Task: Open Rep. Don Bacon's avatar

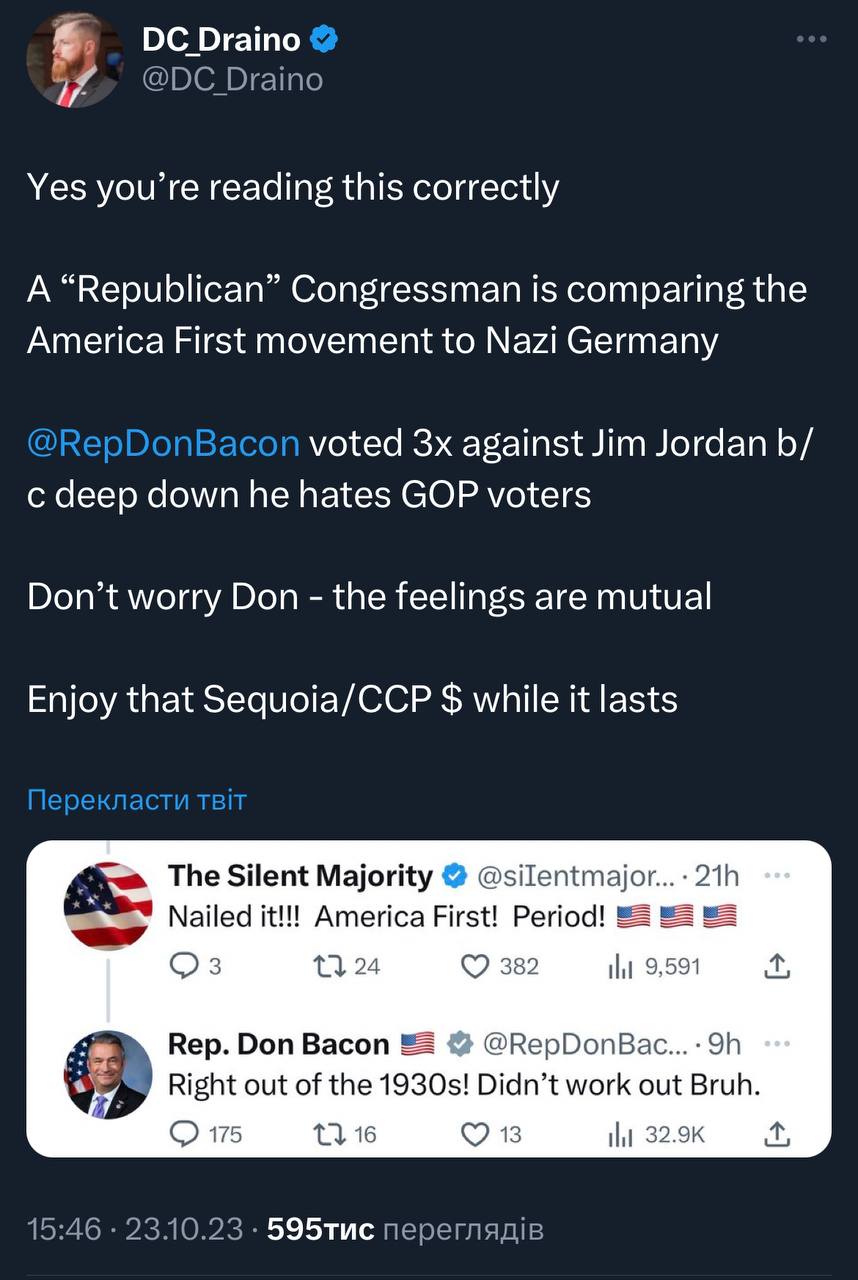Action: [108, 1074]
